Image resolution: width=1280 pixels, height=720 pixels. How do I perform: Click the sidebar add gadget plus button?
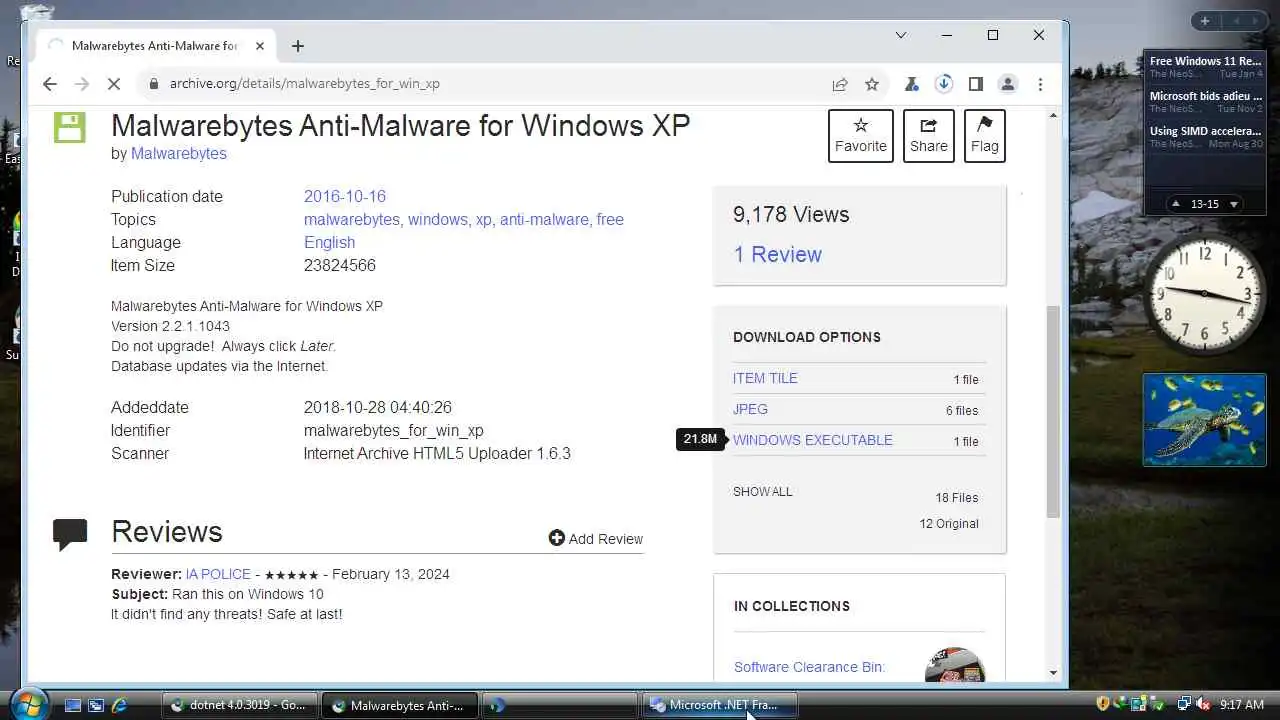tap(1205, 21)
